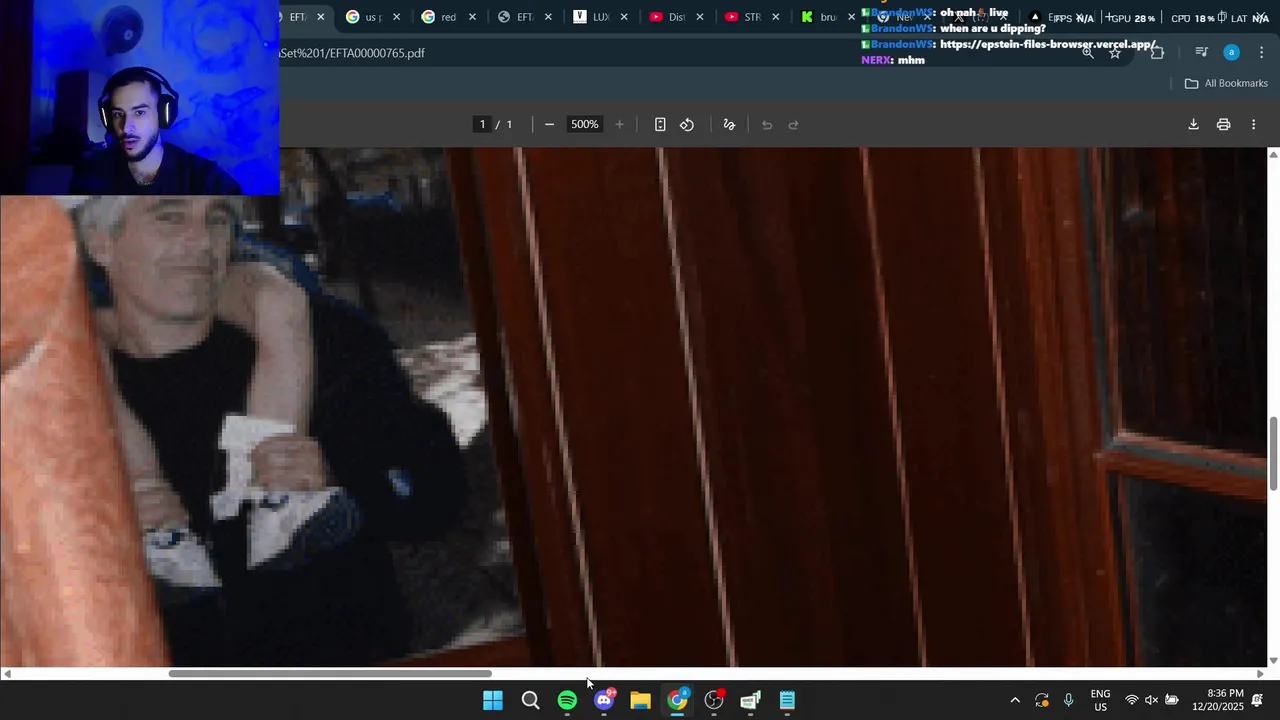Open Discord from the taskbar
The image size is (1280, 720).
coord(604,700)
